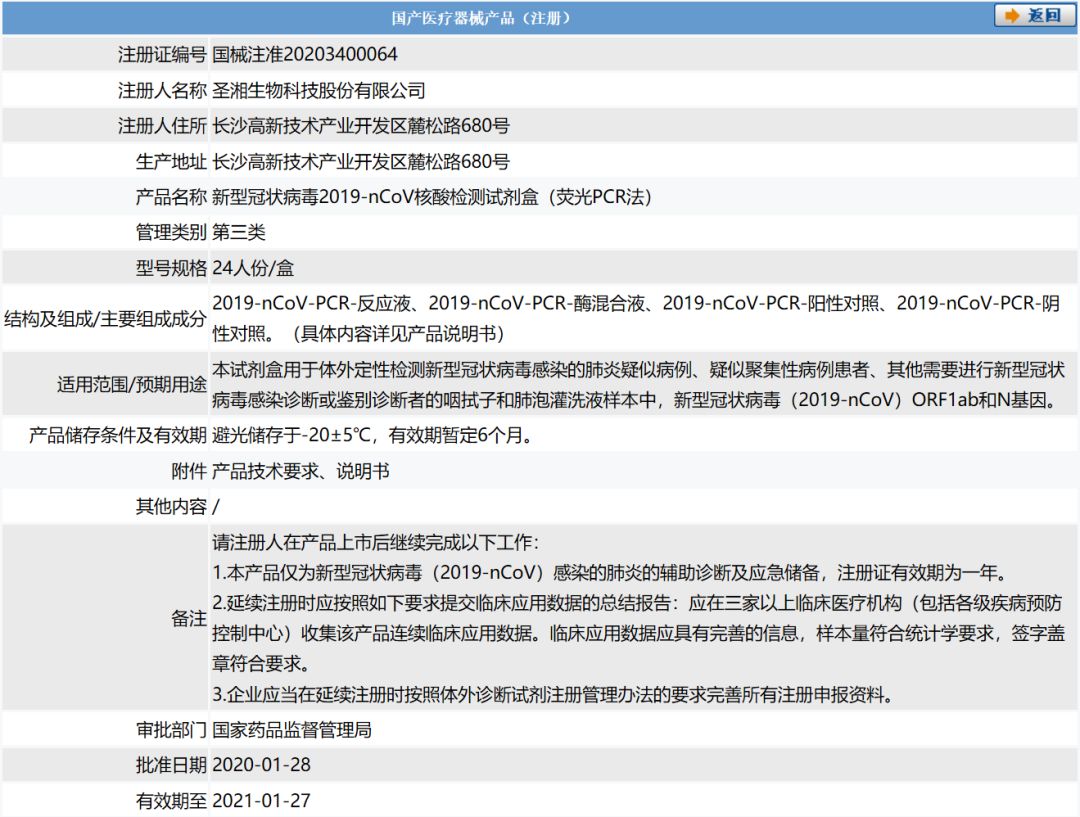Click the specification value 24人份/盒
1080x817 pixels.
[x=253, y=268]
